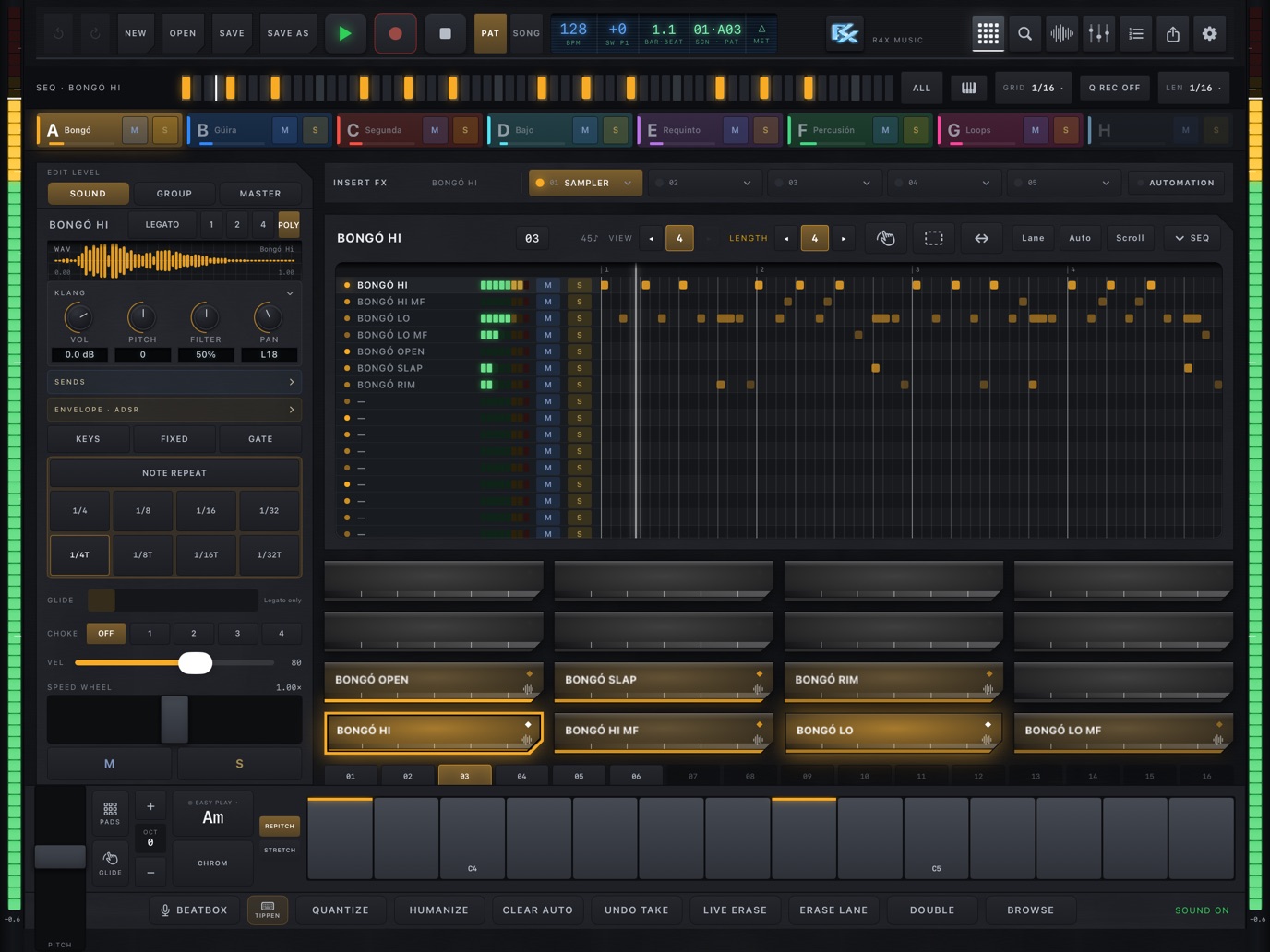
Task: Click the SPEED WHEEL slider
Action: [x=174, y=720]
